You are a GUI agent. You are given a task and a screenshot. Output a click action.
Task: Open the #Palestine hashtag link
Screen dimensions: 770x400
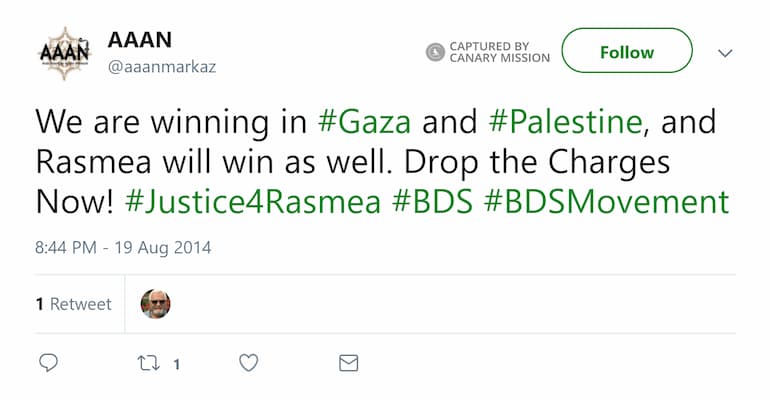(x=564, y=121)
